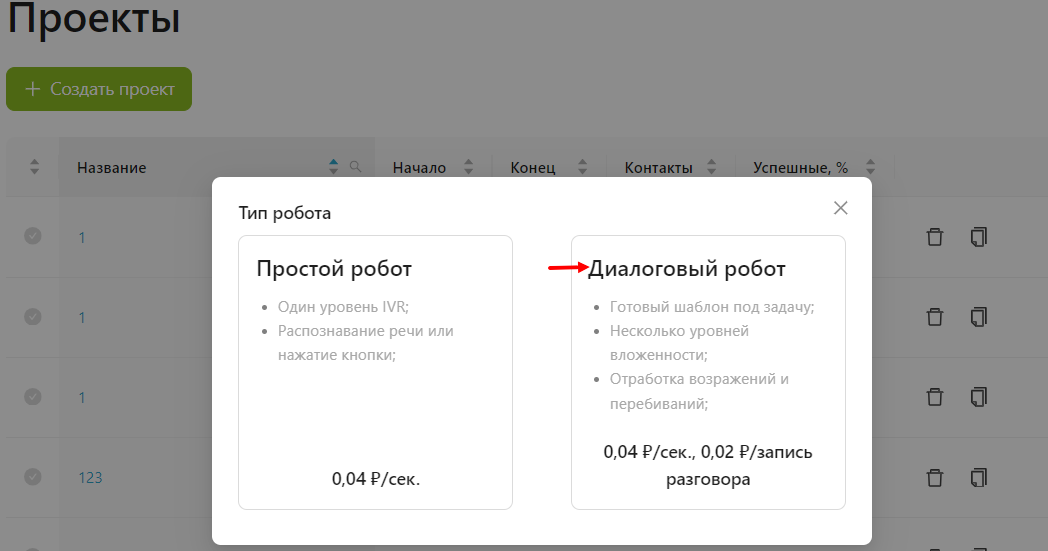Open the project link named 123
This screenshot has height=551, width=1048.
pos(90,478)
